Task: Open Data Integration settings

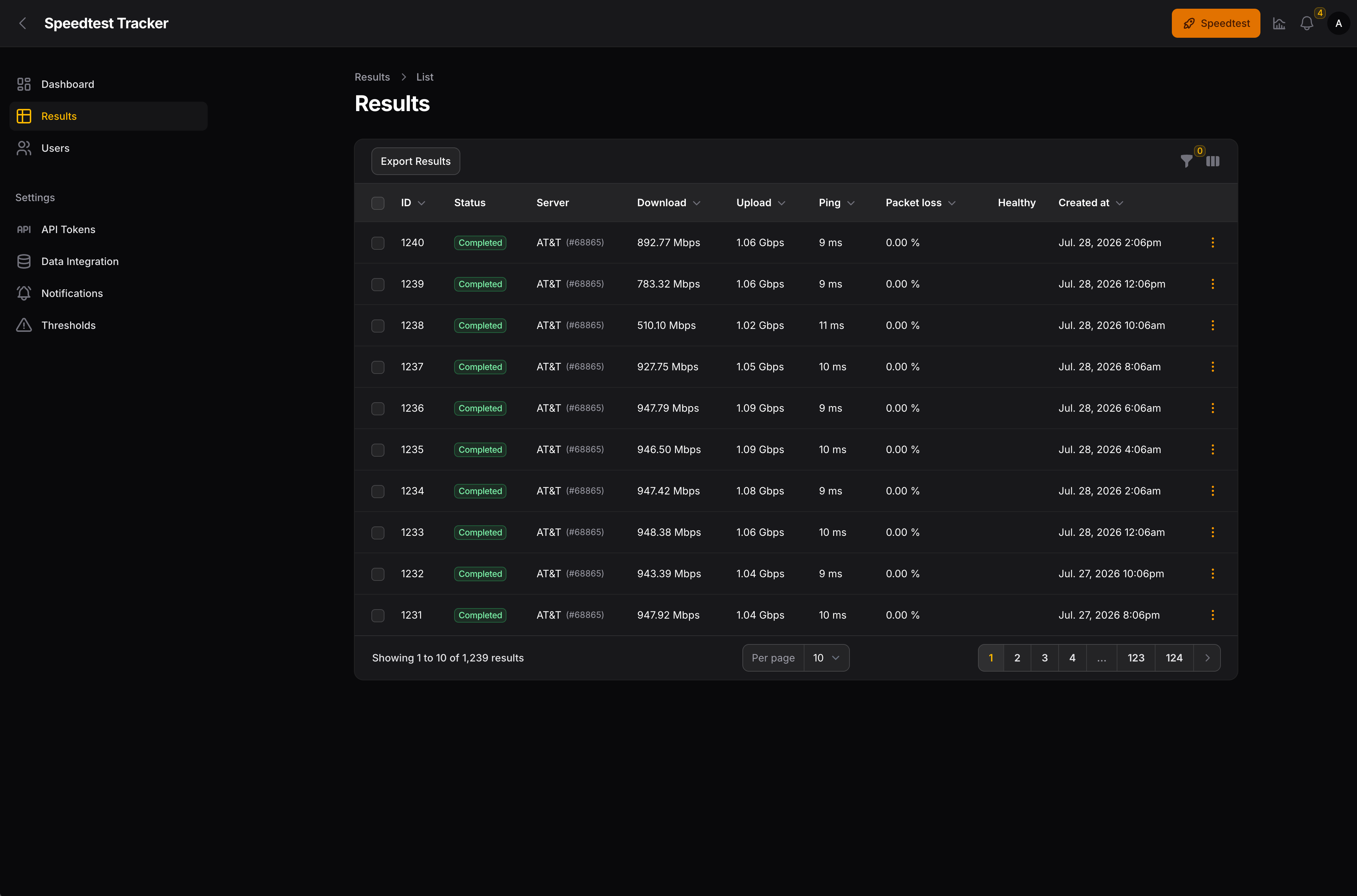Action: 109,261
